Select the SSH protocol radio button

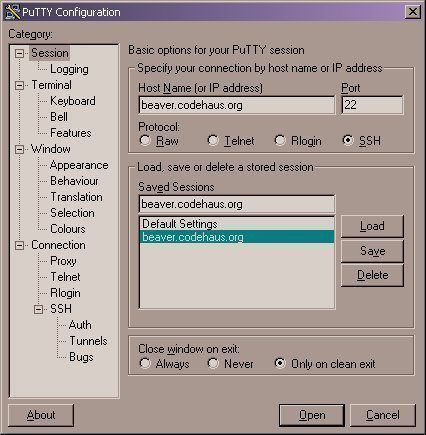tap(348, 140)
